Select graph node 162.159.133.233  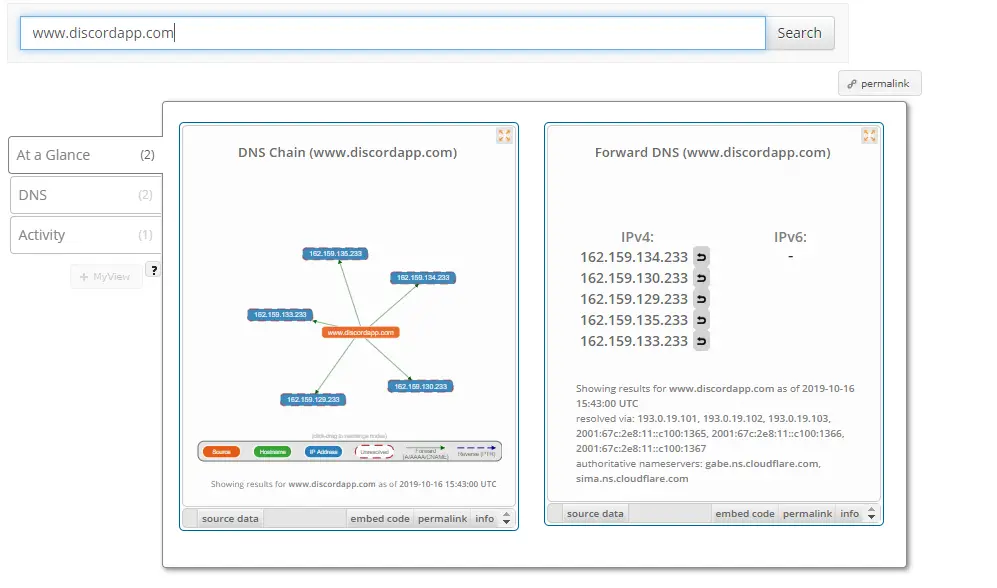tap(280, 315)
